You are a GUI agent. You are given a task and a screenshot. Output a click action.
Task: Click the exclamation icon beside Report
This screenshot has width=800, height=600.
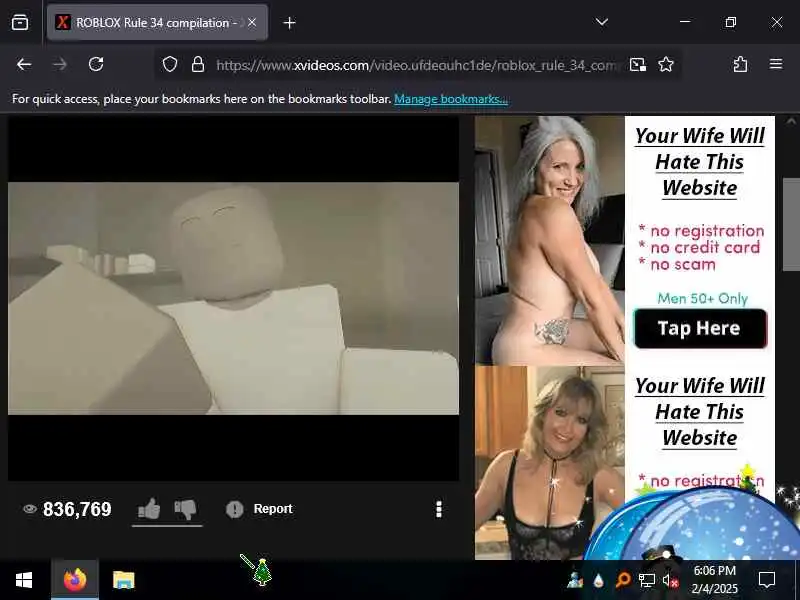tap(235, 509)
